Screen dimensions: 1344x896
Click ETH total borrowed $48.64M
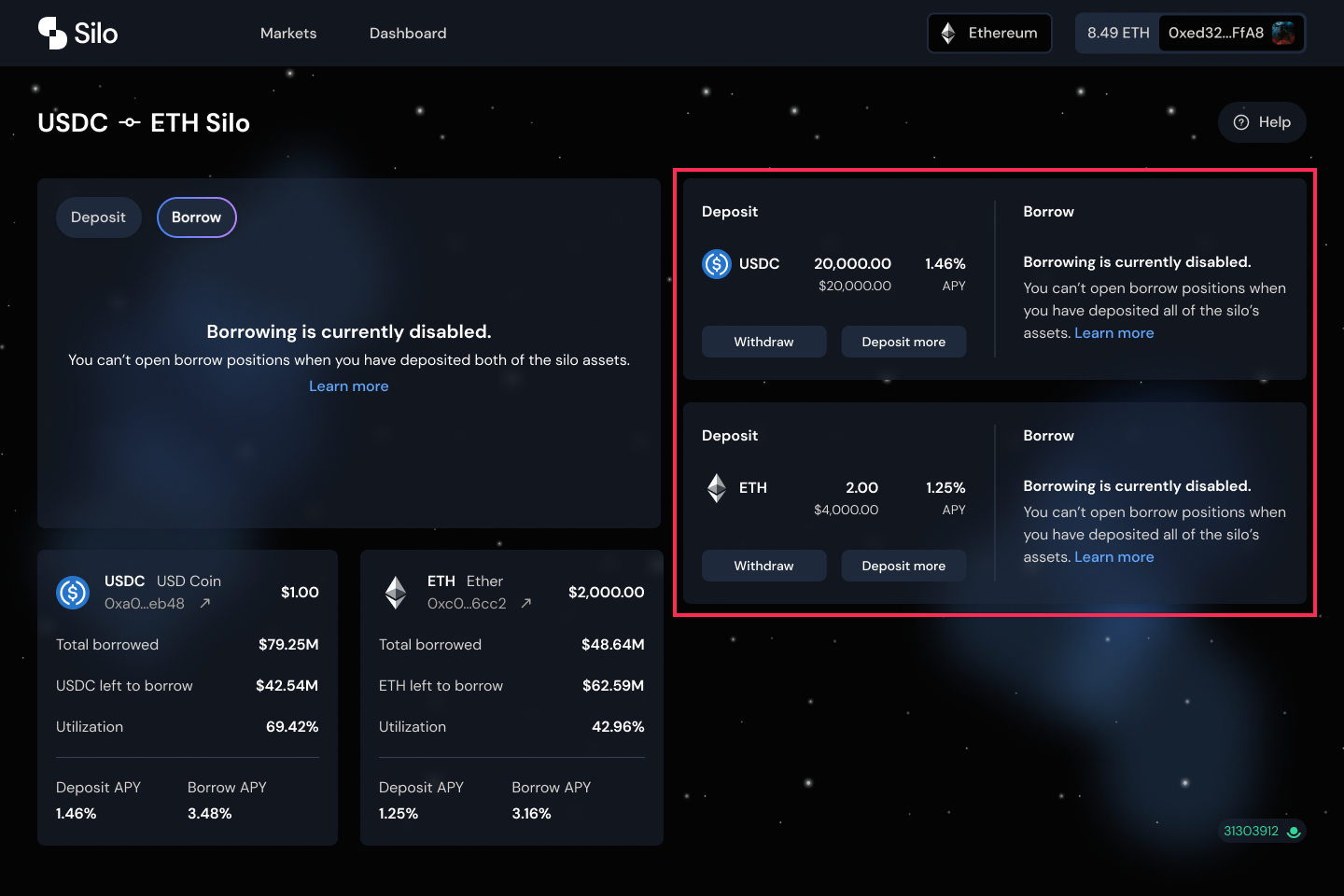(x=612, y=644)
